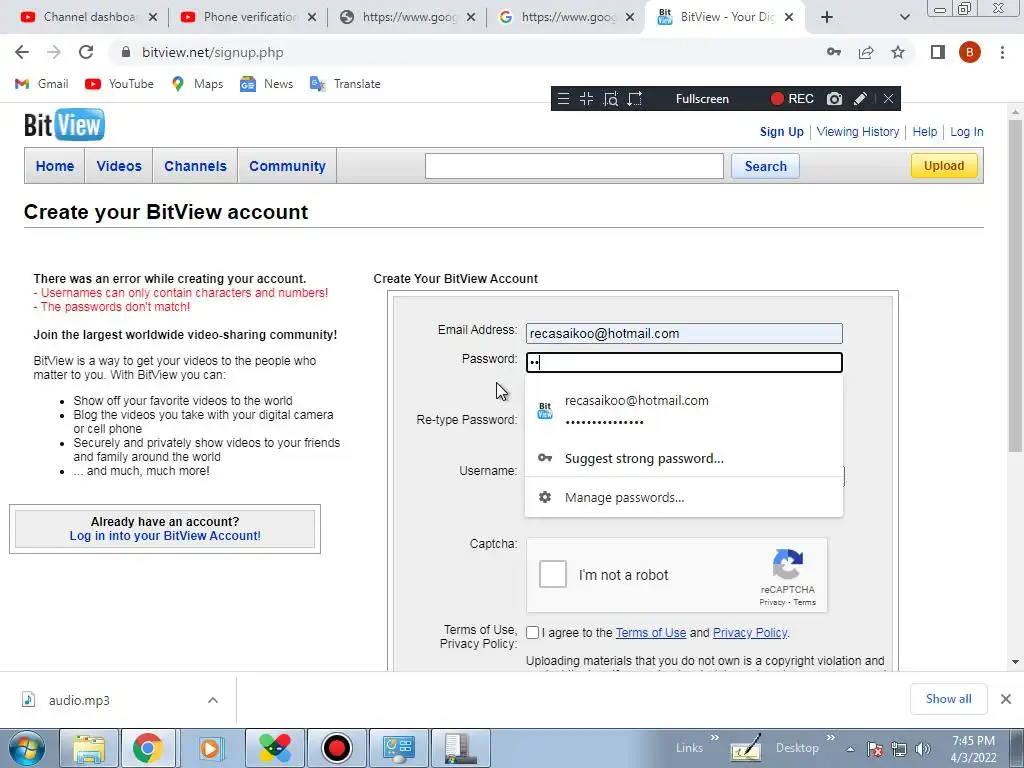The image size is (1024, 768).
Task: Check the I'm not a robot box
Action: pyautogui.click(x=552, y=575)
